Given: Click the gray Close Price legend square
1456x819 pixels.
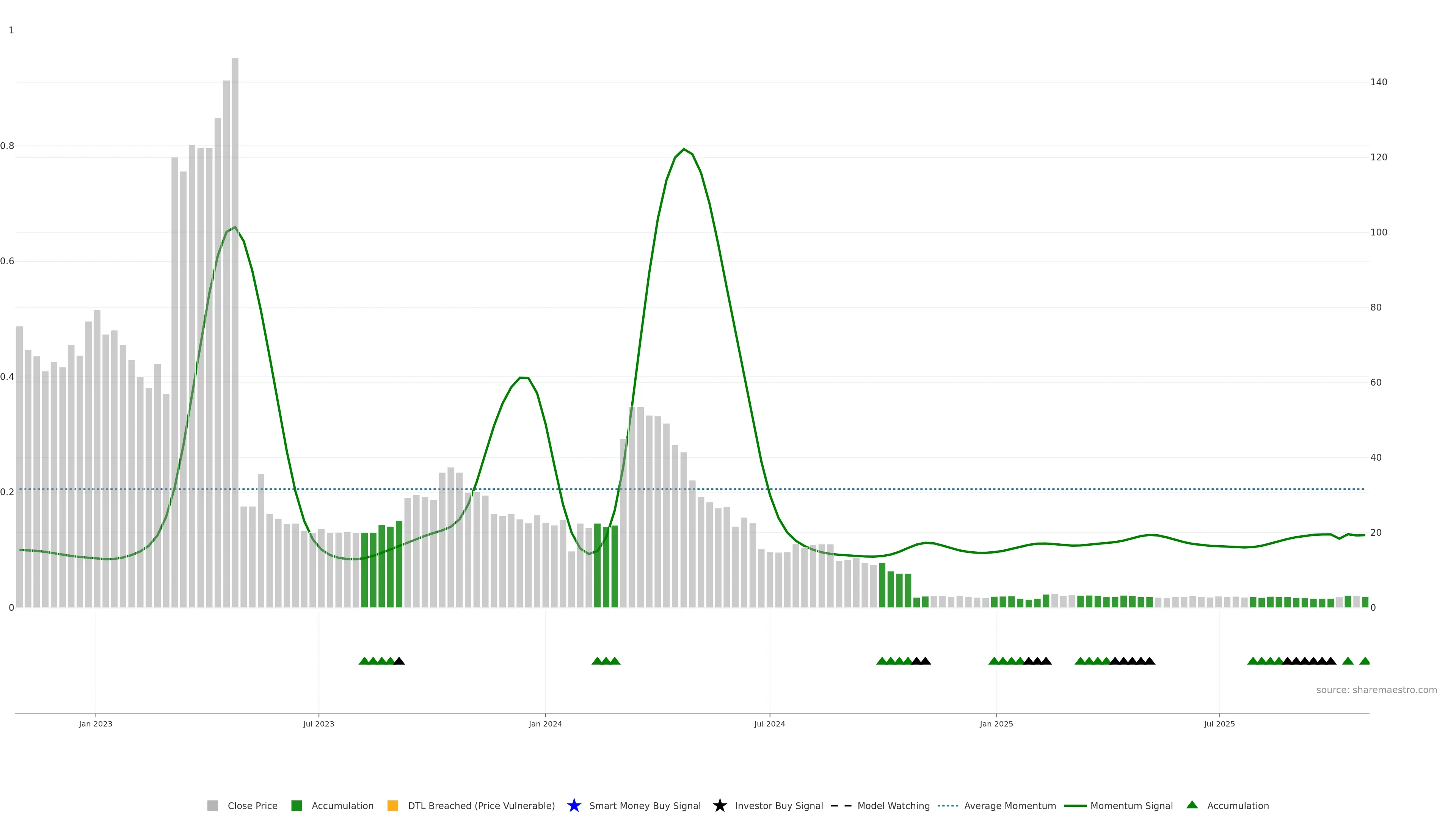Looking at the screenshot, I should click(212, 805).
